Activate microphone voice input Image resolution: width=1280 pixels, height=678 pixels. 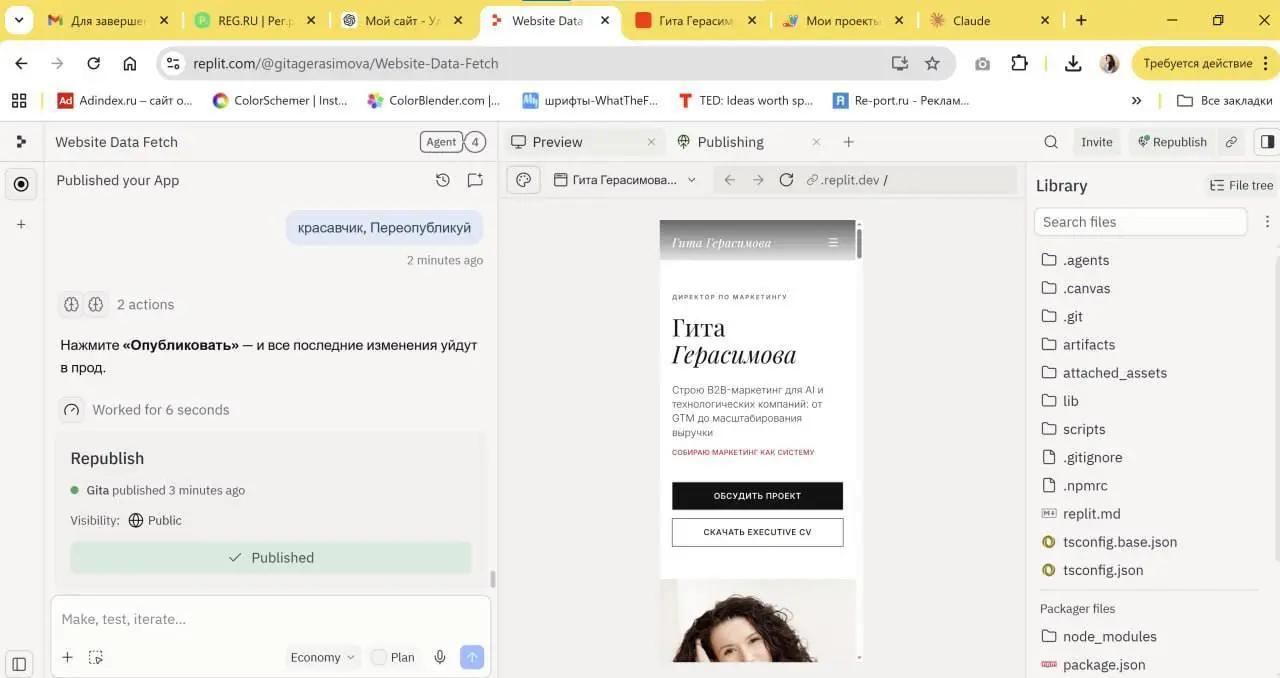pyautogui.click(x=439, y=657)
